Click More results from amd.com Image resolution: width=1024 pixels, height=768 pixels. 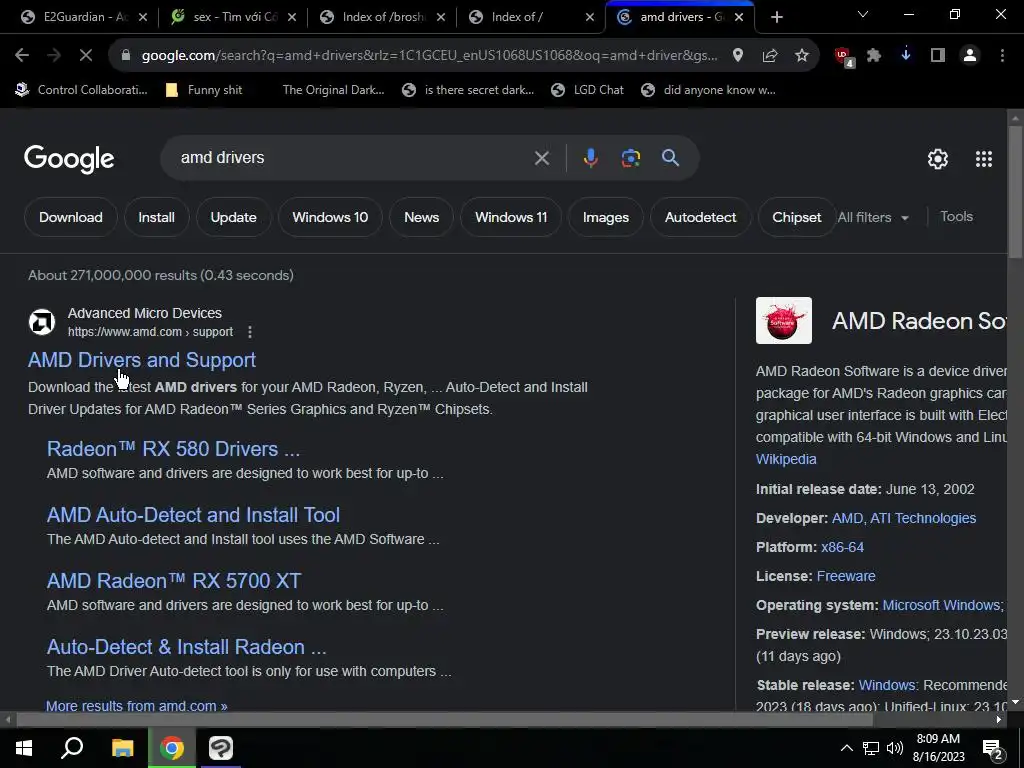pos(136,706)
